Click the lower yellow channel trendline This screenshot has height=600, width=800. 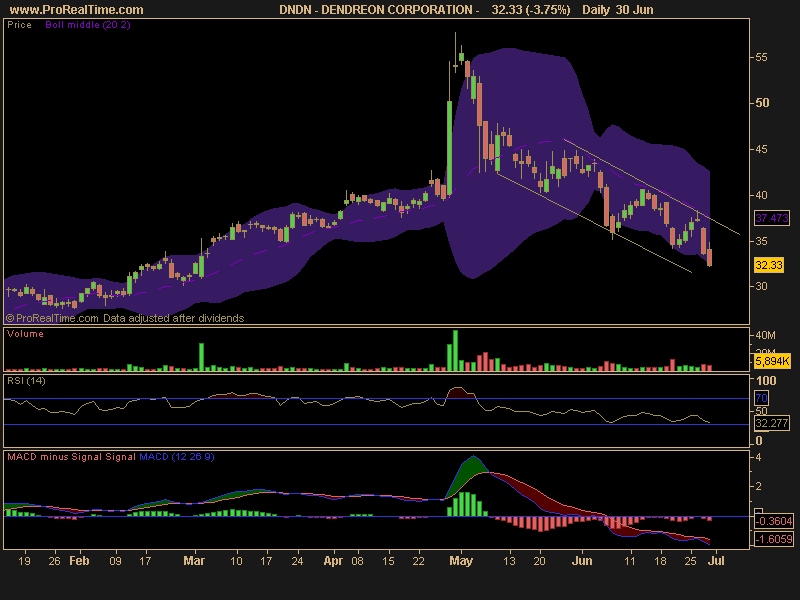[x=594, y=223]
